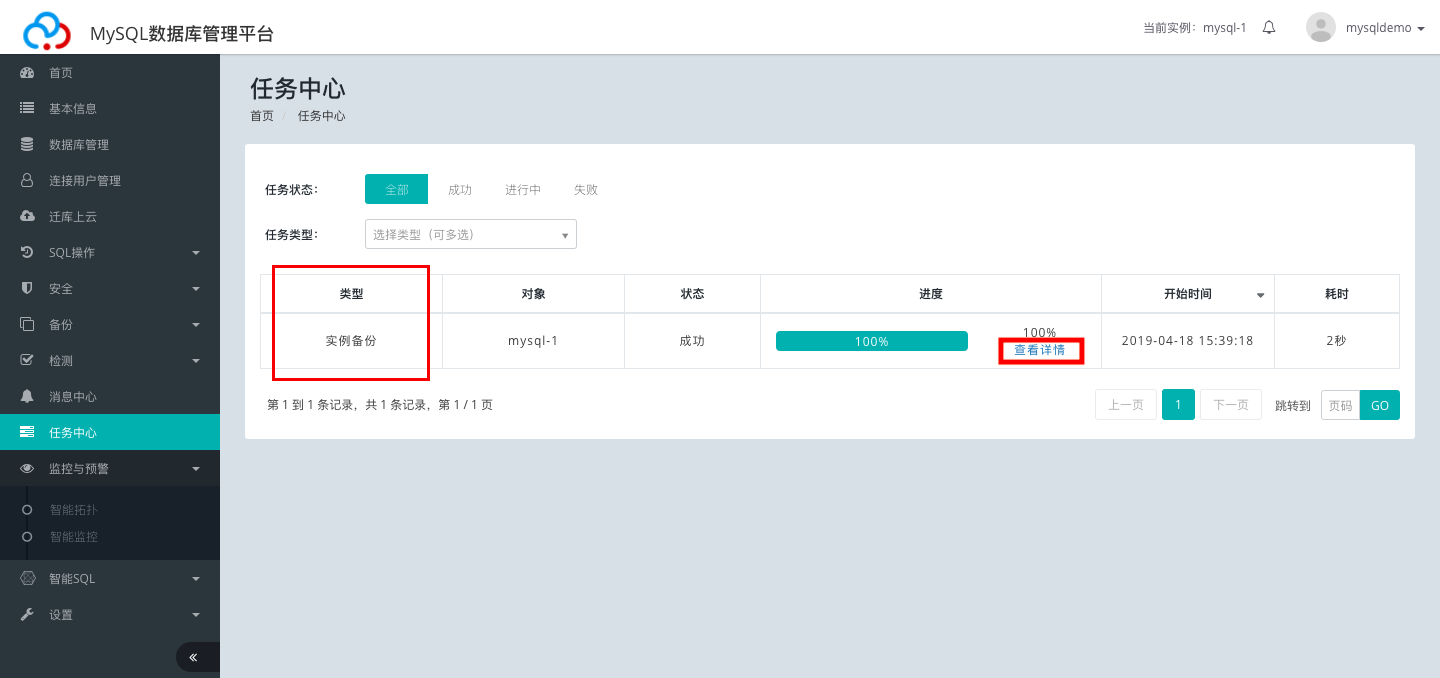Screen dimensions: 1440x678
Task: Open 连接用户管理 in the sidebar
Action: point(110,181)
